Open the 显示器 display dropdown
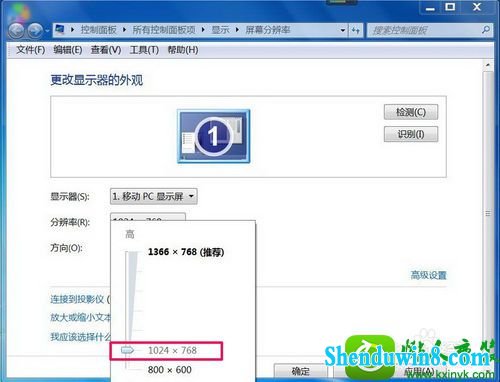The width and height of the screenshot is (500, 382). coord(154,196)
